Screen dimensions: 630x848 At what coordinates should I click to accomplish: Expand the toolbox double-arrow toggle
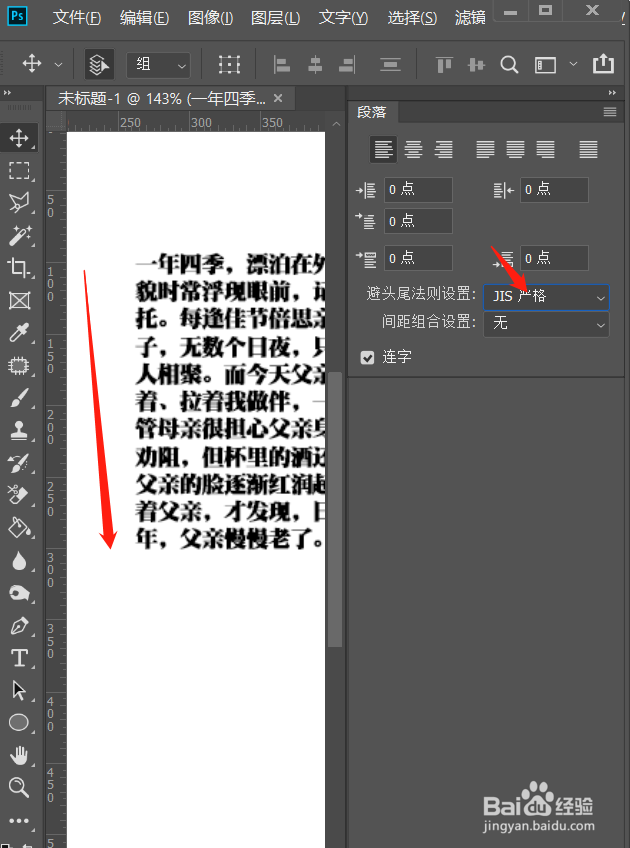click(x=7, y=93)
